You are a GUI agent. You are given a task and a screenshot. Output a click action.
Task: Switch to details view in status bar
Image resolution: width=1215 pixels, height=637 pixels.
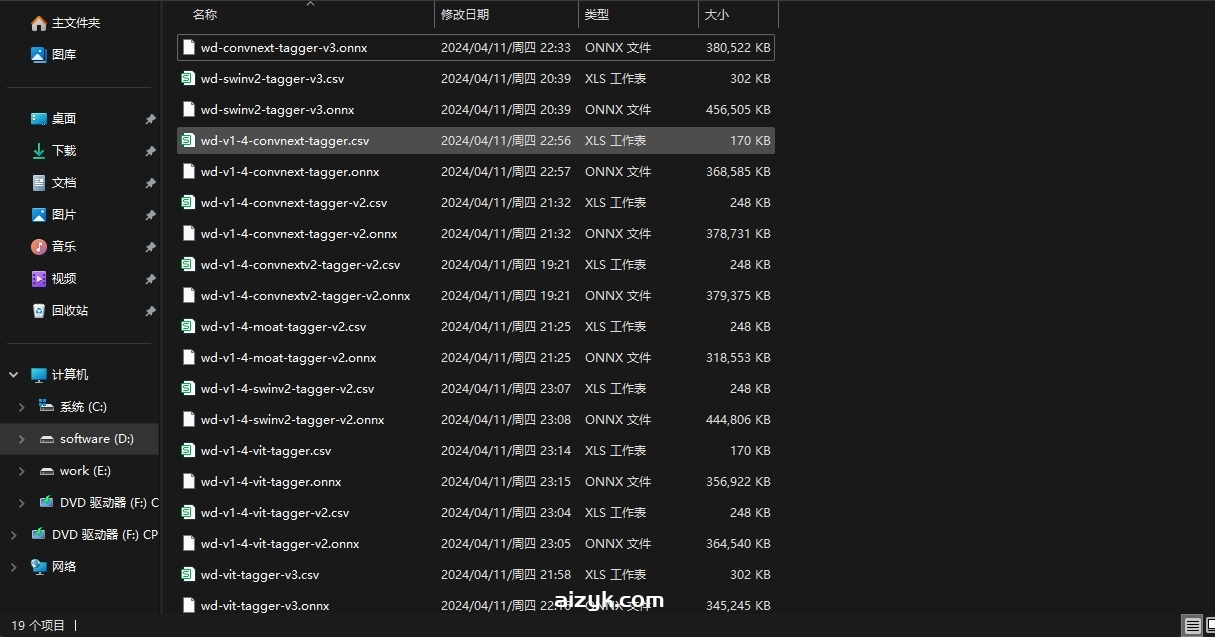(1192, 626)
